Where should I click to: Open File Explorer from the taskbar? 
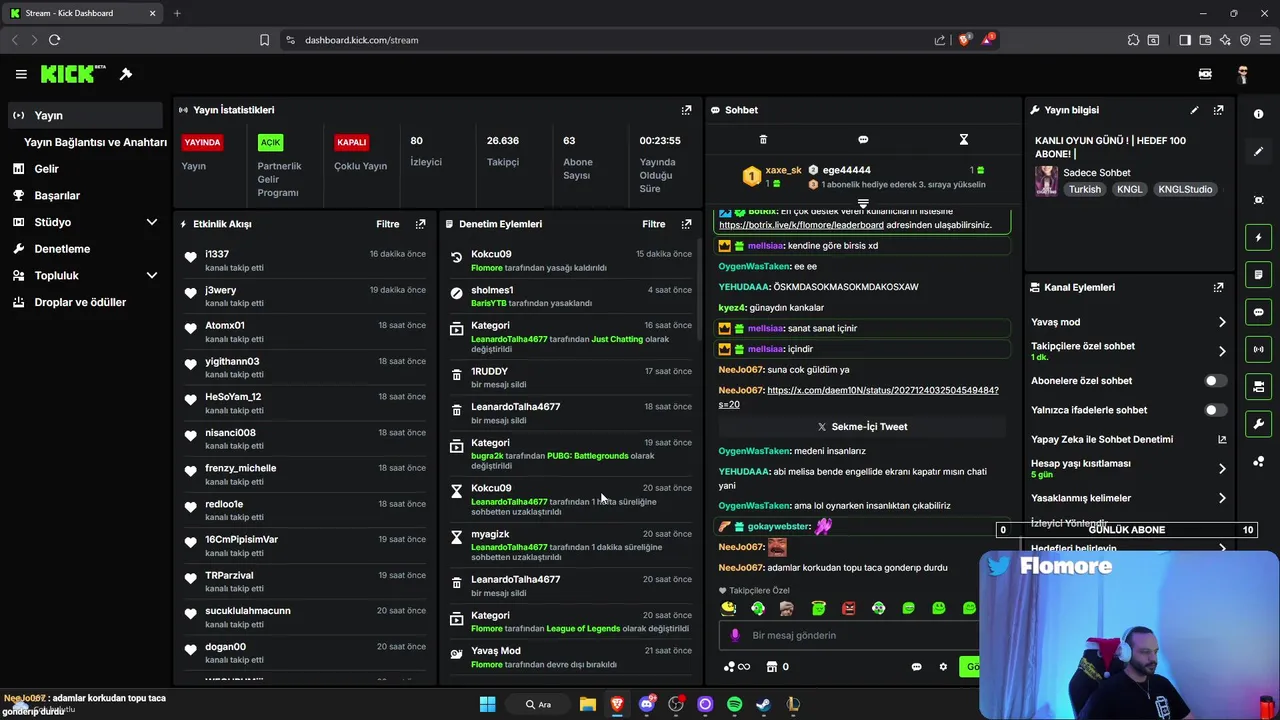pos(588,704)
